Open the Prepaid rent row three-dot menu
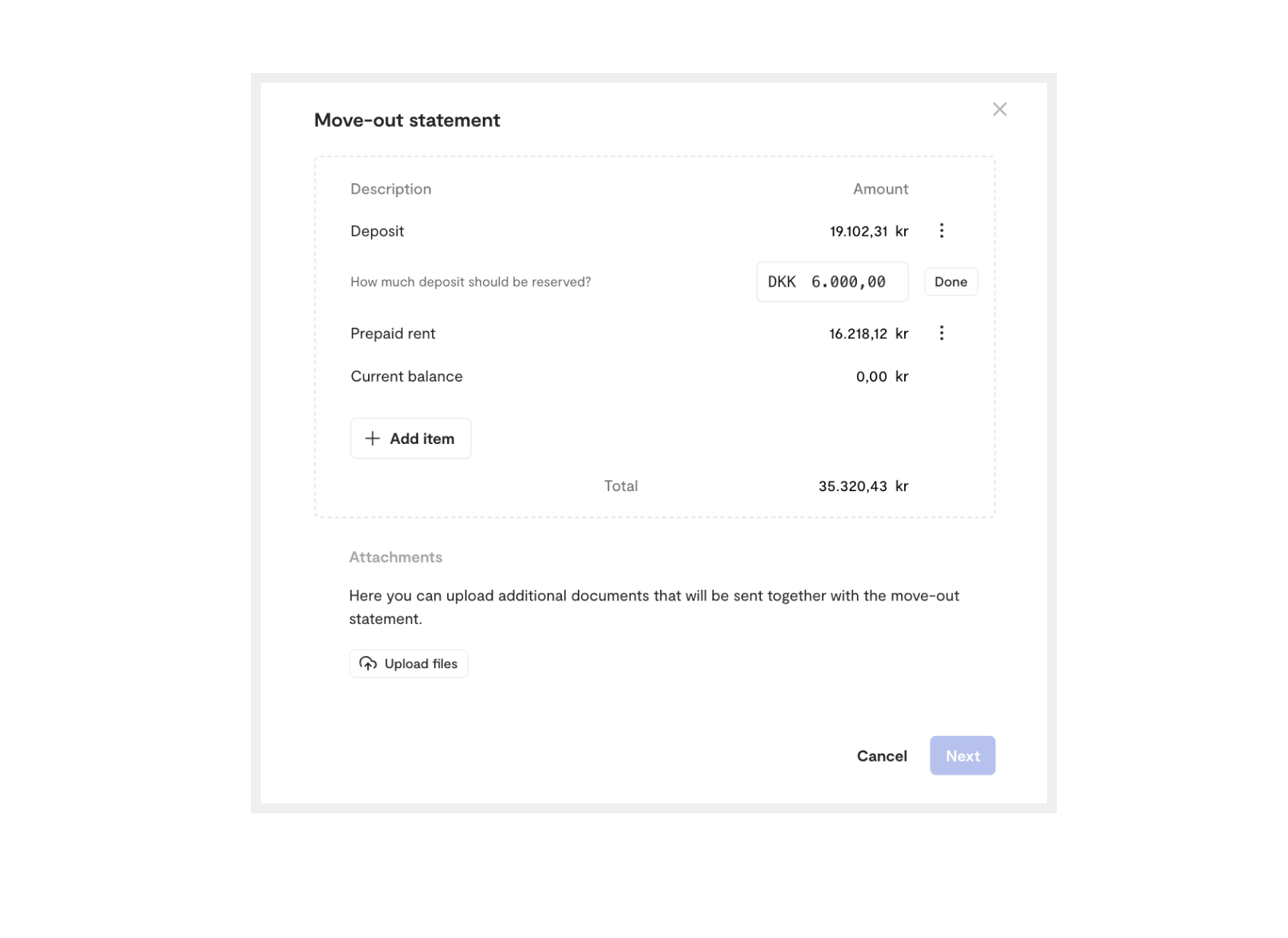The height and width of the screenshot is (938, 1288). pos(941,333)
